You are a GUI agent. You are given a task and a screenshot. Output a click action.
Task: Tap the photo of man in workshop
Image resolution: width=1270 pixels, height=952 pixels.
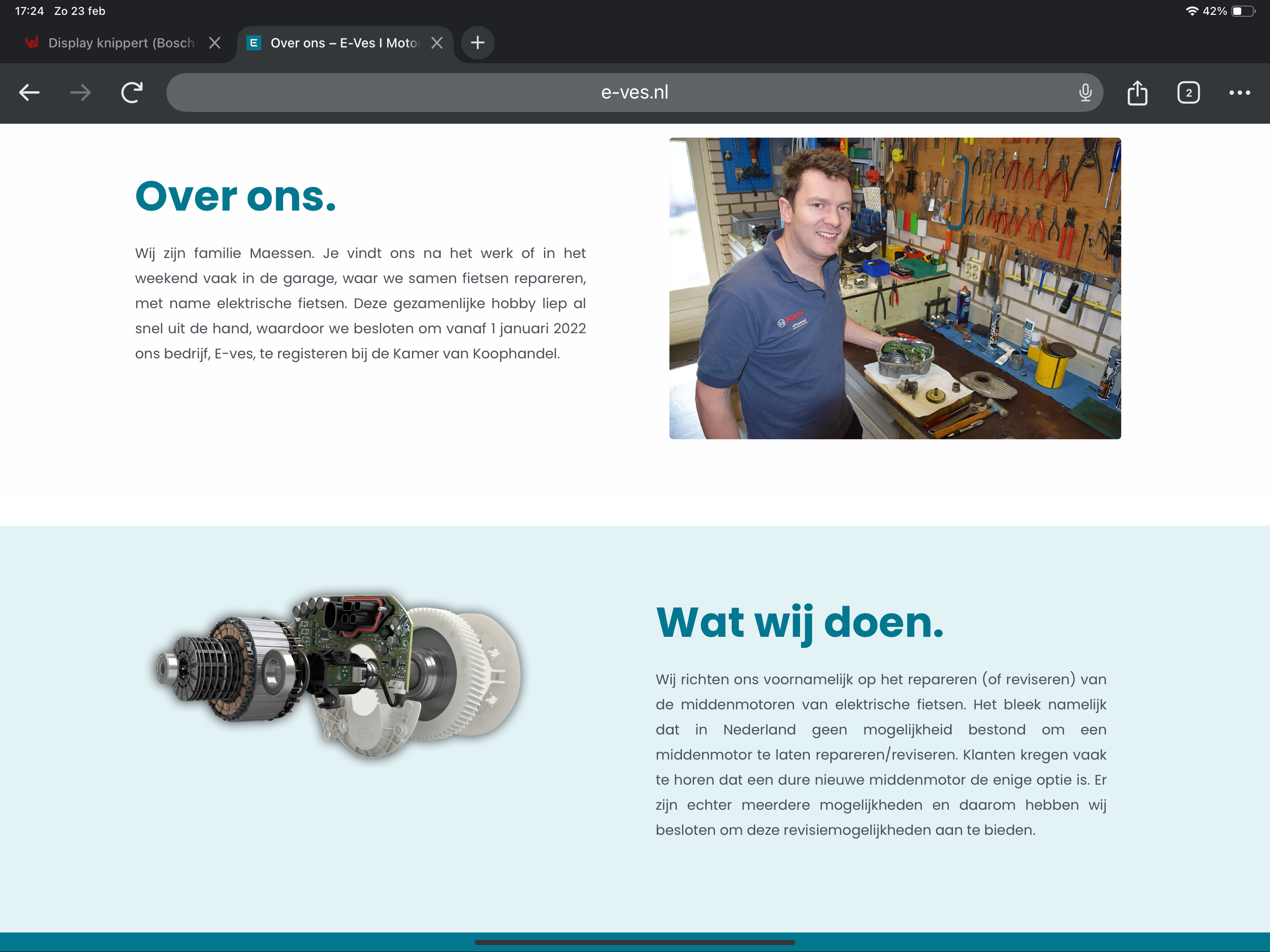tap(894, 288)
